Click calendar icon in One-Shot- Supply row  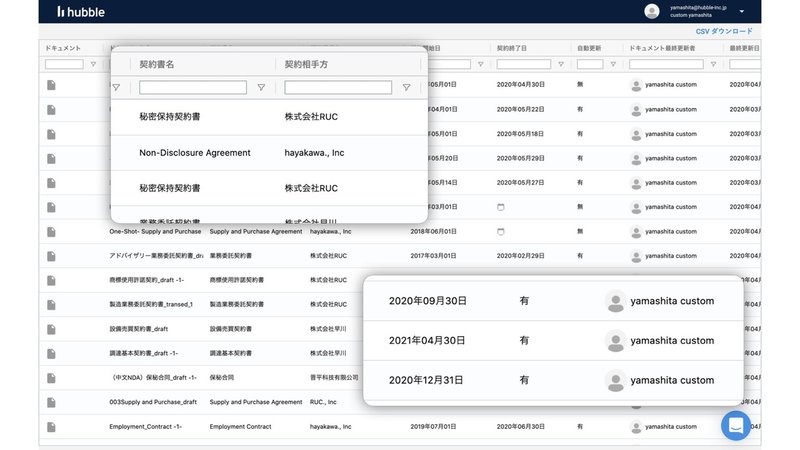501,232
